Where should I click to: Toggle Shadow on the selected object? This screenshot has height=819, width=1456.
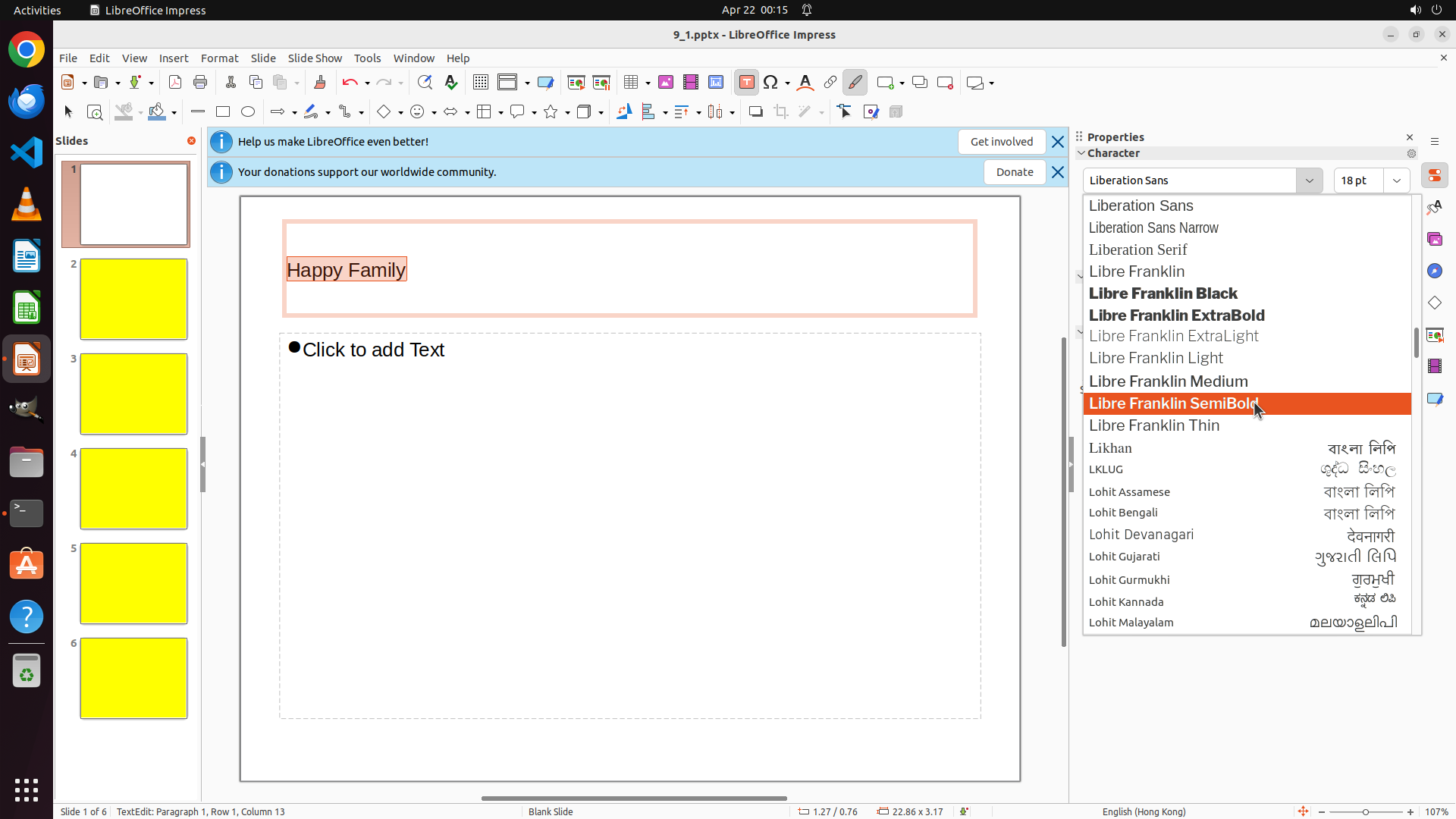click(x=755, y=112)
